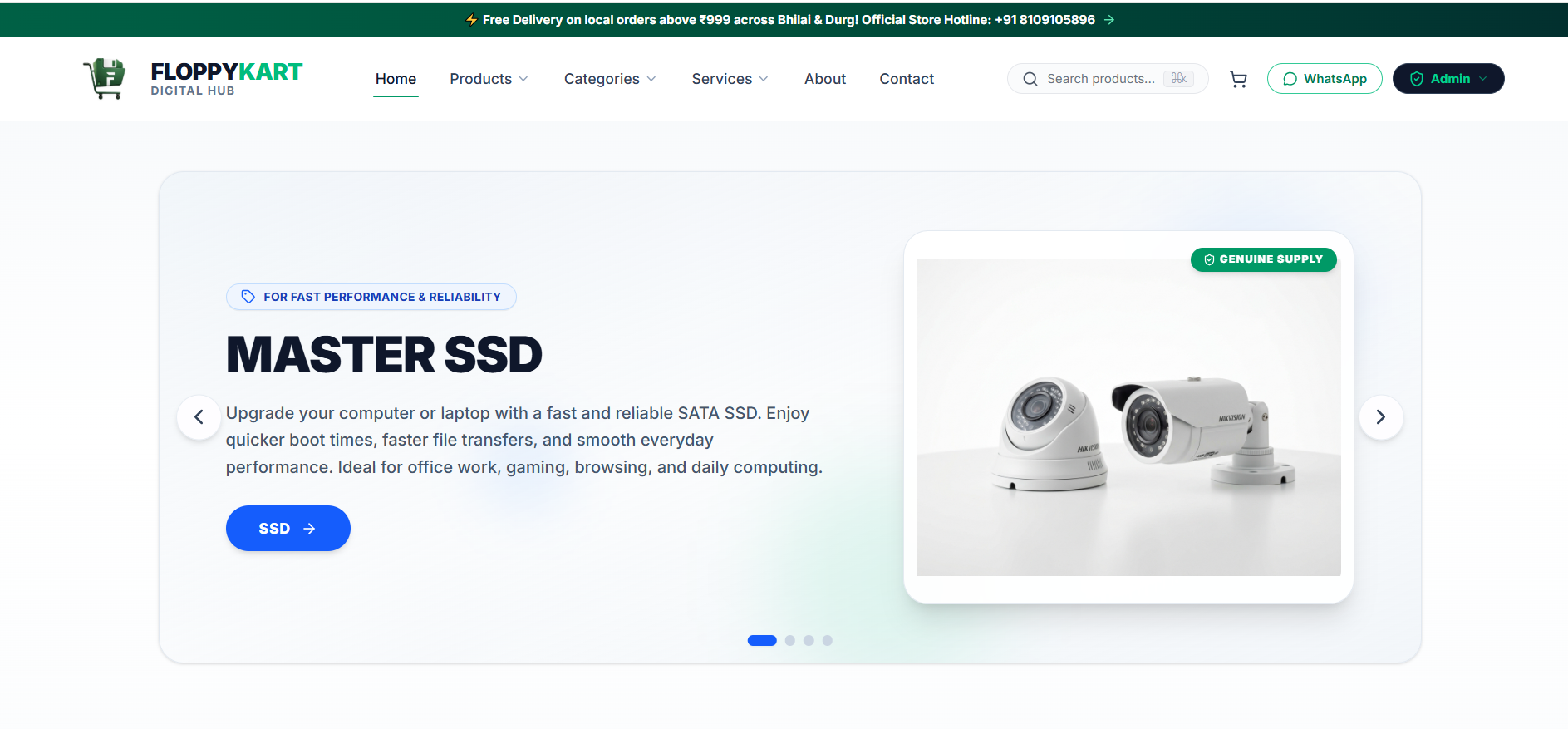Click the tag icon in performance badge

click(x=248, y=297)
